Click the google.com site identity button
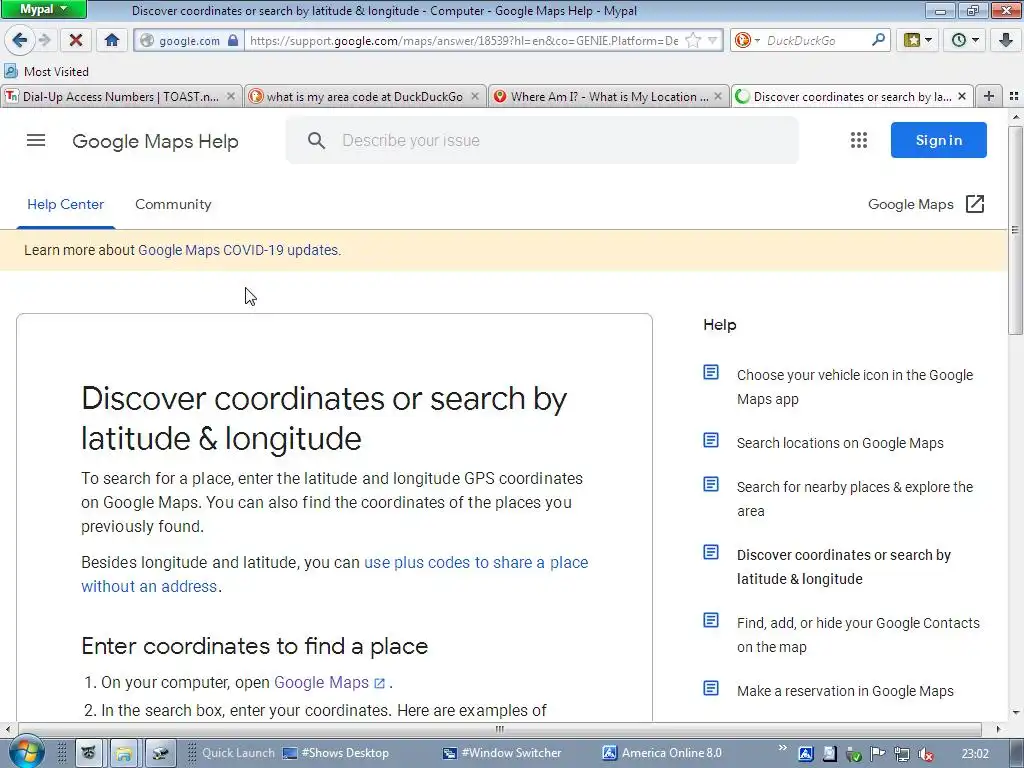This screenshot has width=1024, height=768. 189,40
